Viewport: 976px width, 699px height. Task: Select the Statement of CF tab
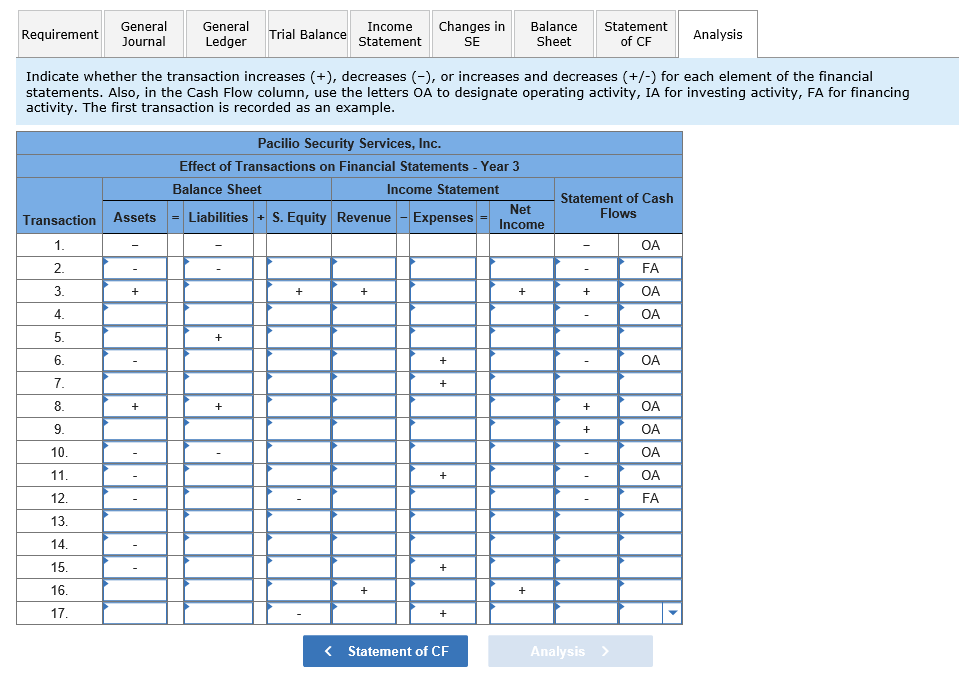[x=635, y=33]
